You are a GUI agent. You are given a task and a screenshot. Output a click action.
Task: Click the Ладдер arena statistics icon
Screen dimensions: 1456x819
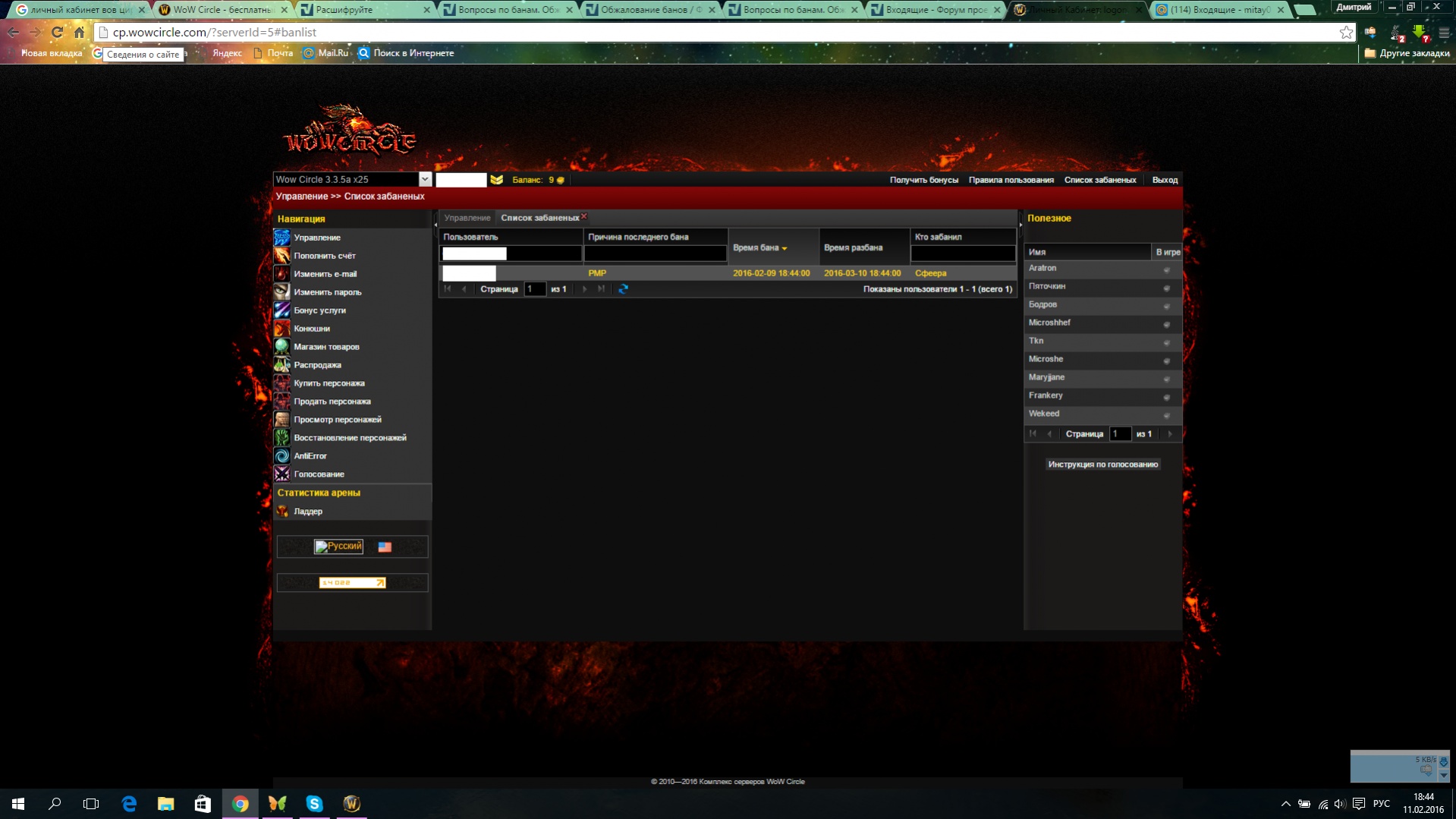pos(281,512)
